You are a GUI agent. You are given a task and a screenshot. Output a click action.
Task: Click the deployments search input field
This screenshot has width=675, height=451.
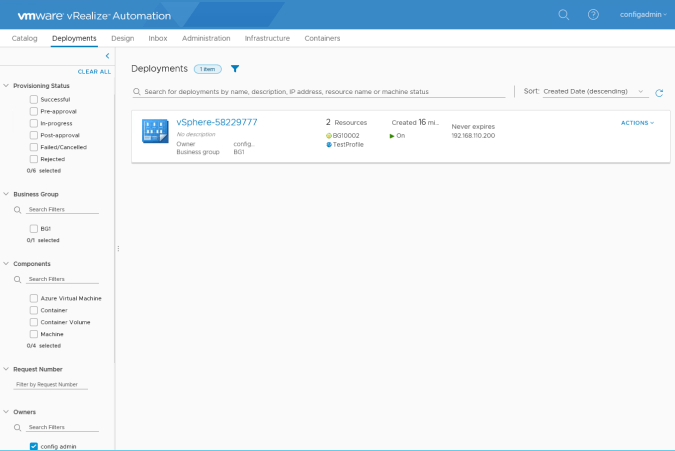click(319, 92)
